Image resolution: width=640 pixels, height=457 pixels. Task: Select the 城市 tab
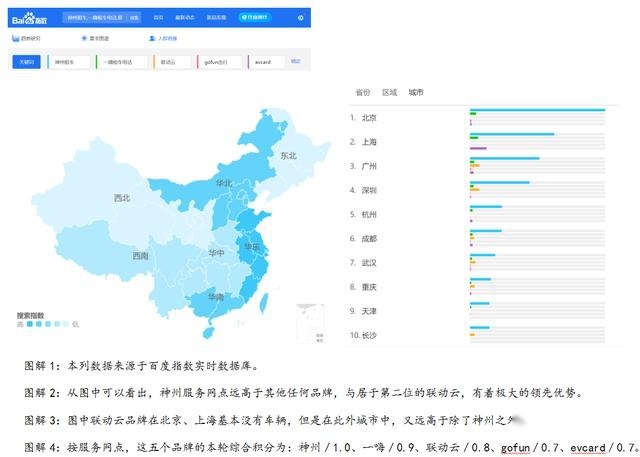pyautogui.click(x=416, y=93)
